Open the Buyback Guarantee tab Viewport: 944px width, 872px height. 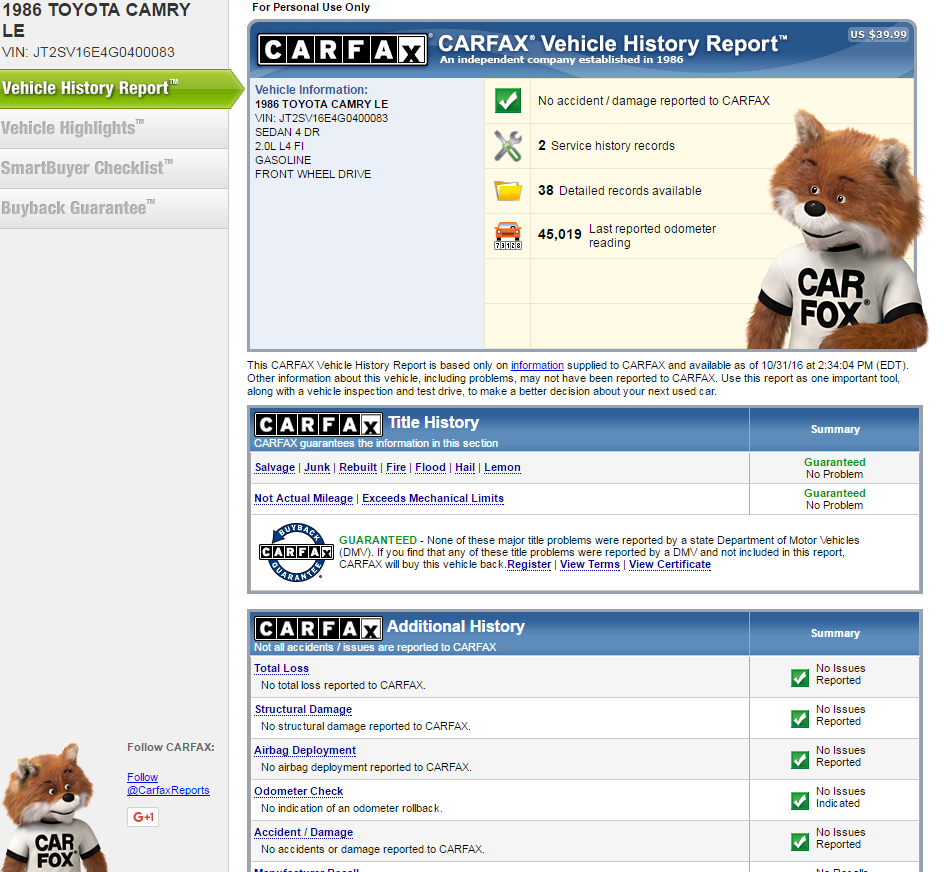pyautogui.click(x=114, y=208)
